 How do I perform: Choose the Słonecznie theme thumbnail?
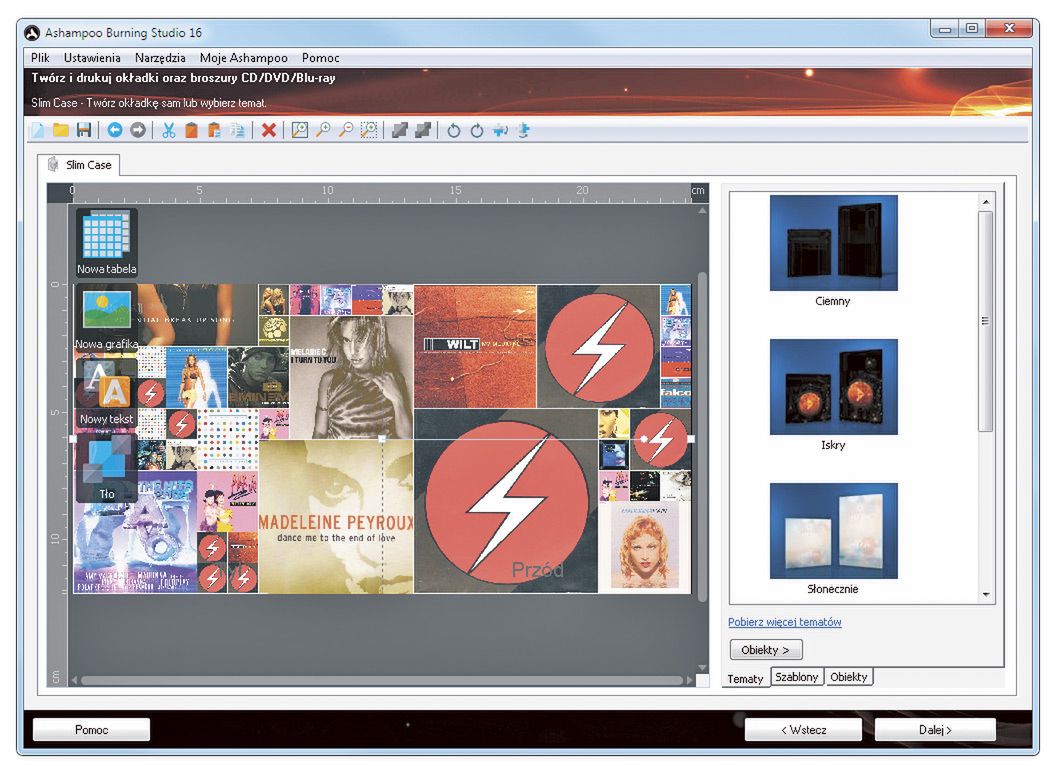click(833, 531)
